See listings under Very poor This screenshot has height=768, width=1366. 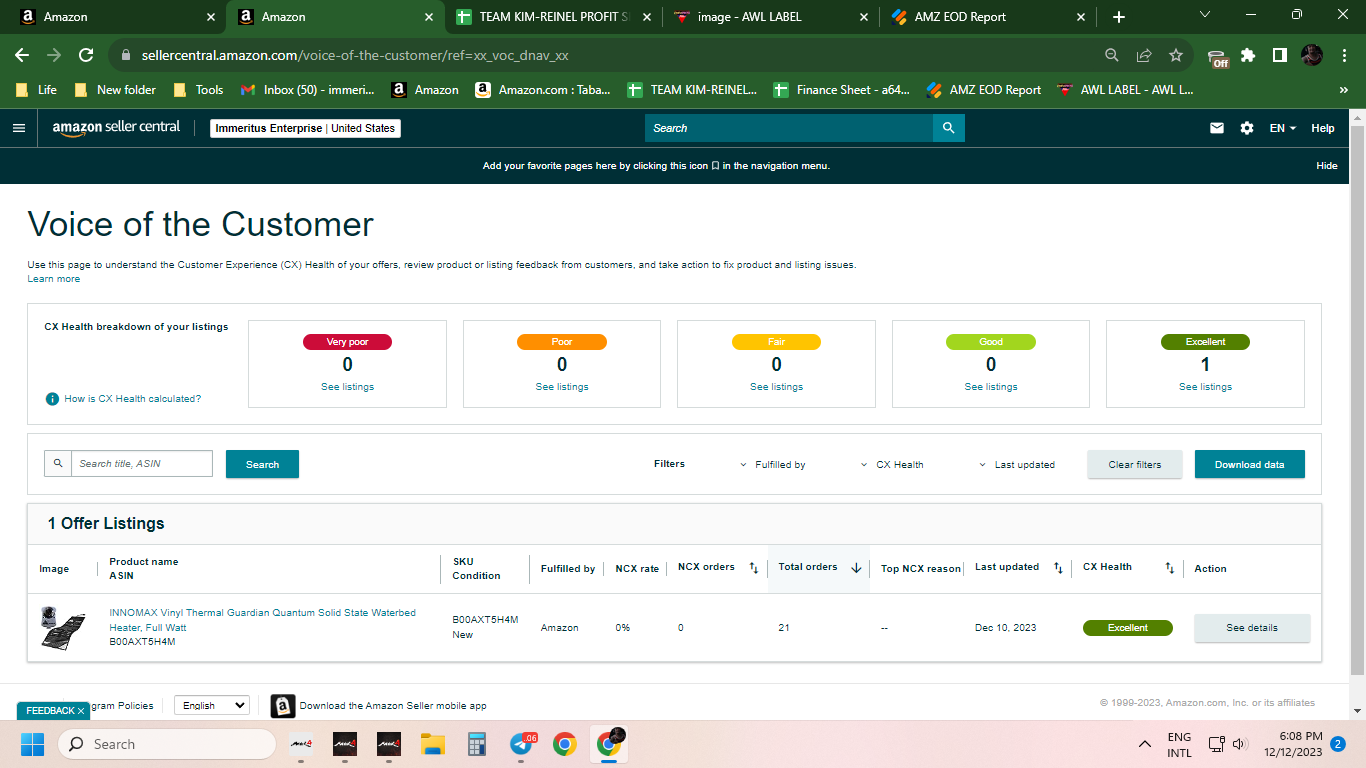click(347, 387)
